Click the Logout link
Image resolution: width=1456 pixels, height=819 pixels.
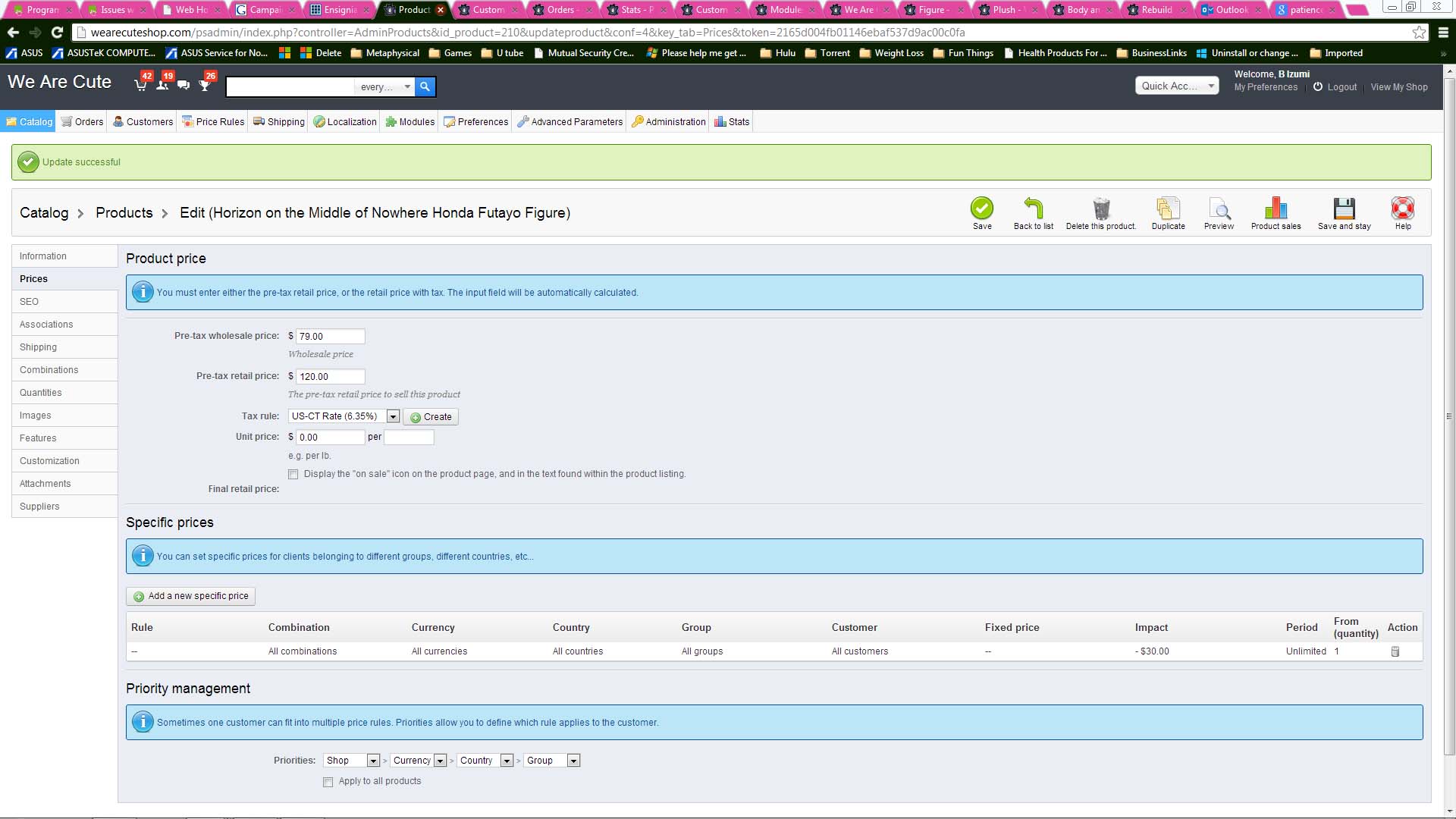[x=1341, y=87]
